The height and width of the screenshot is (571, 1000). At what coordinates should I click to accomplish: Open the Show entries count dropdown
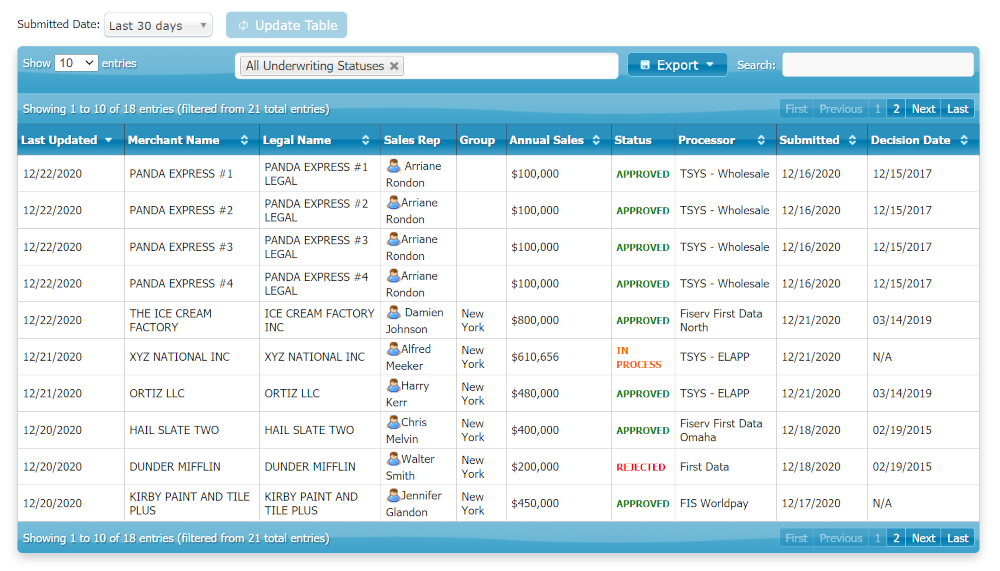[76, 63]
